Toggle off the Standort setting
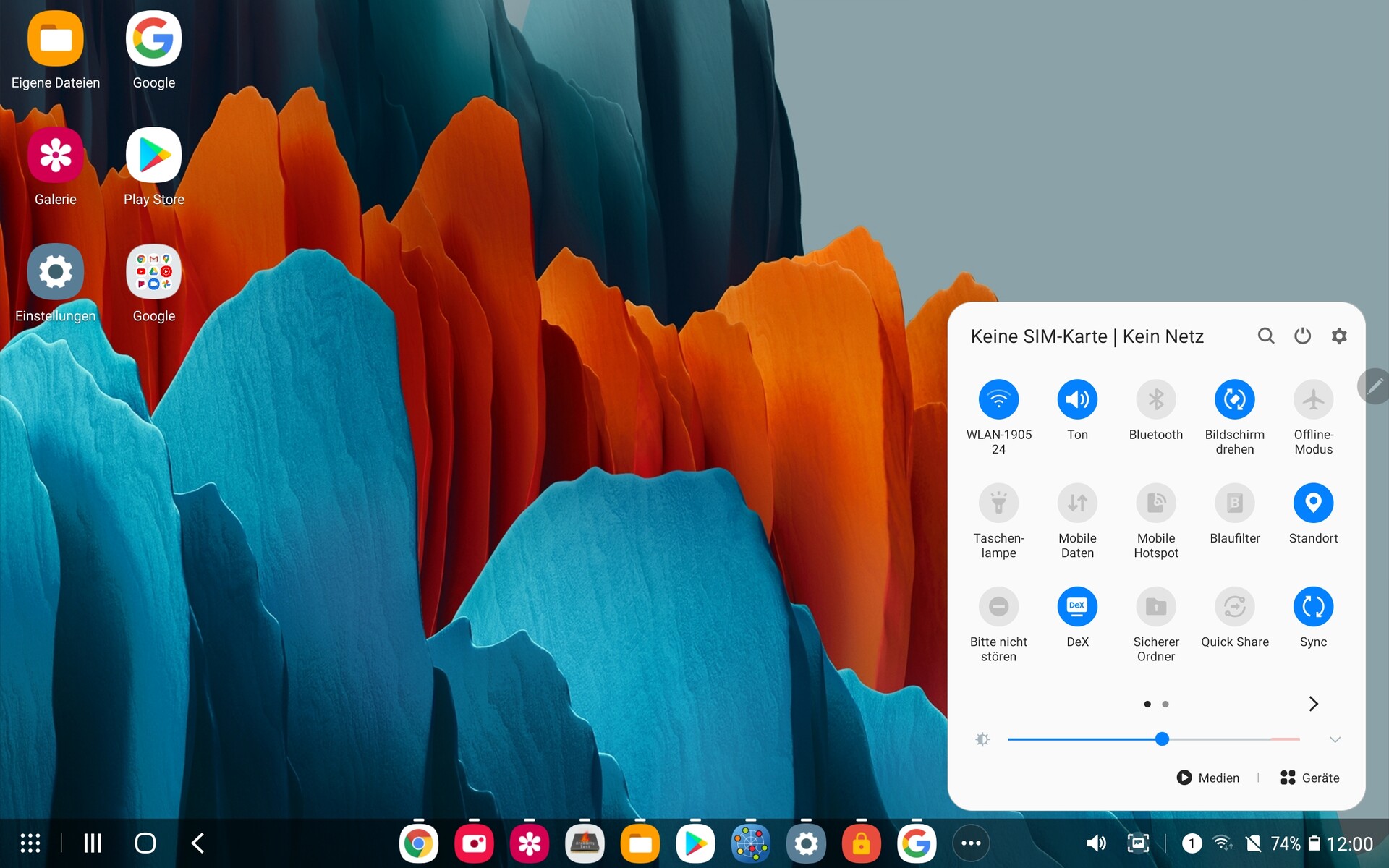 pyautogui.click(x=1313, y=503)
